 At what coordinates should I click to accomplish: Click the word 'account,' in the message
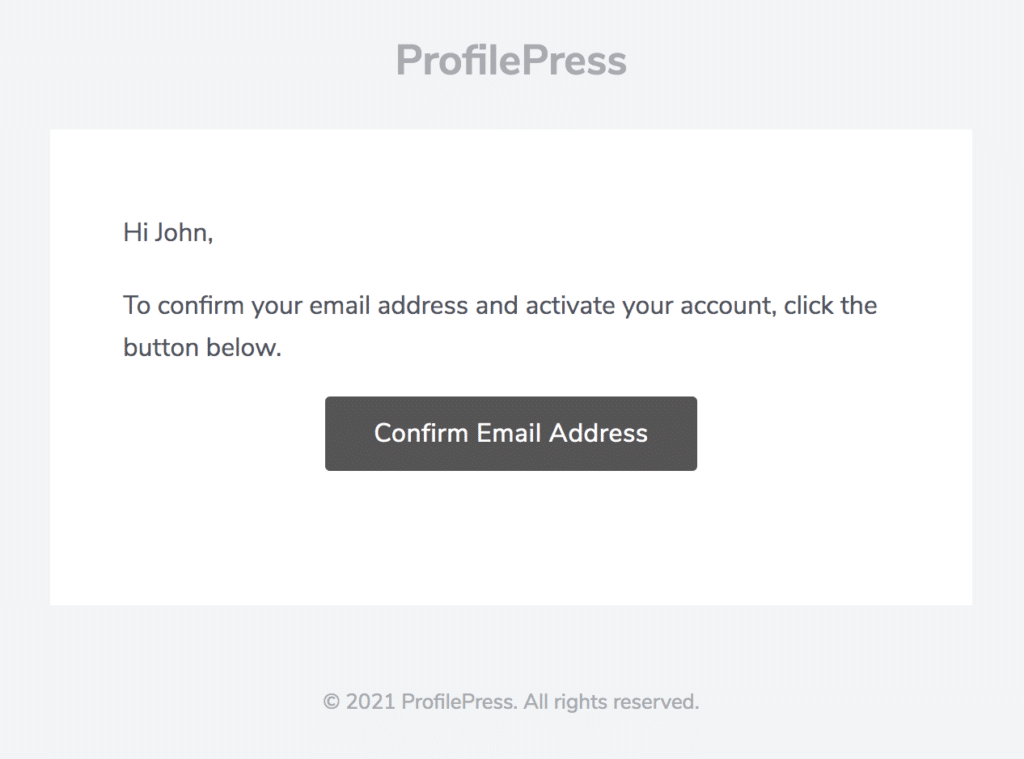(x=728, y=306)
